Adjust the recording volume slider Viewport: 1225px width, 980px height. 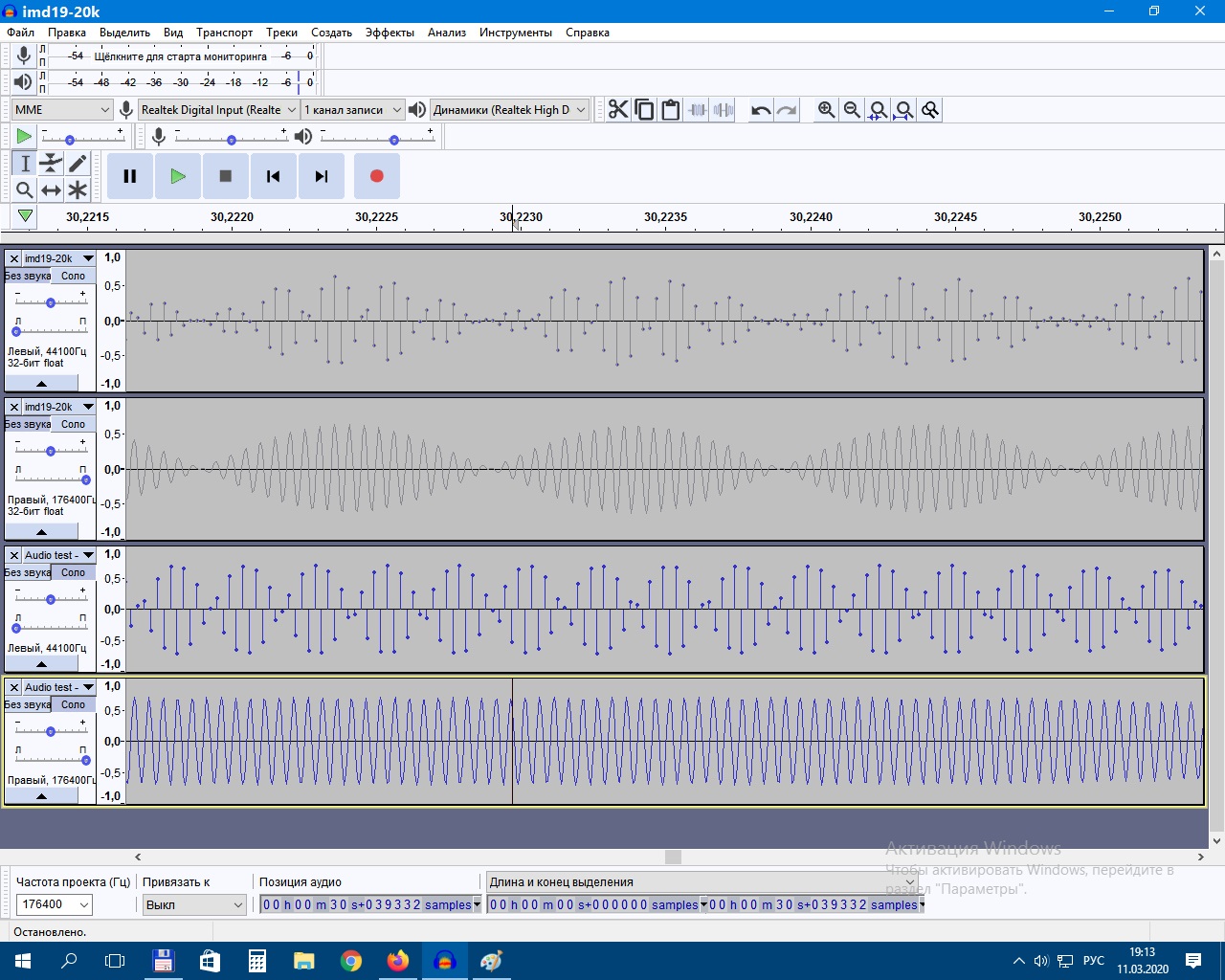pyautogui.click(x=231, y=138)
